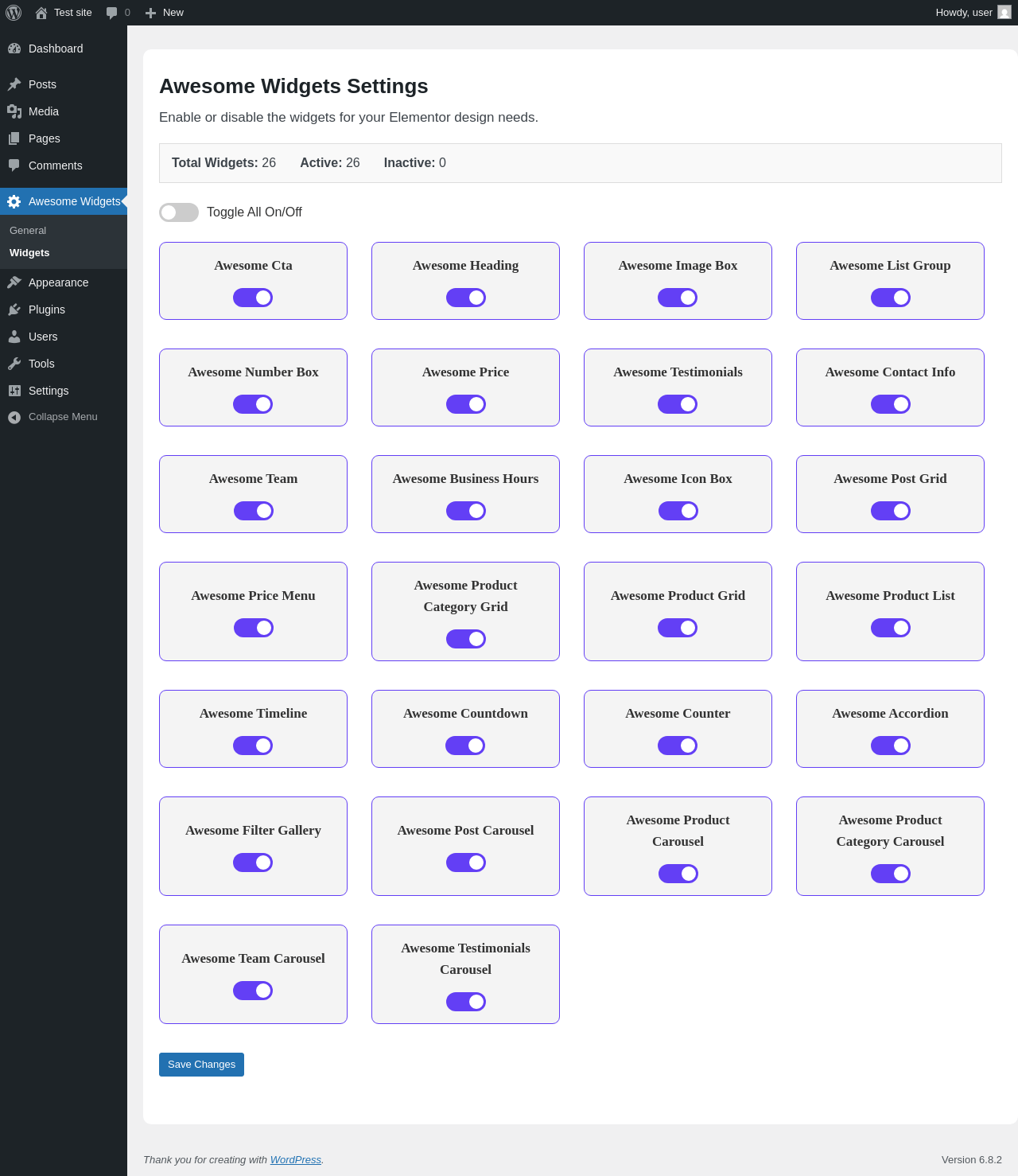Turn off Awesome Testimonials toggle
This screenshot has width=1018, height=1176.
678,404
